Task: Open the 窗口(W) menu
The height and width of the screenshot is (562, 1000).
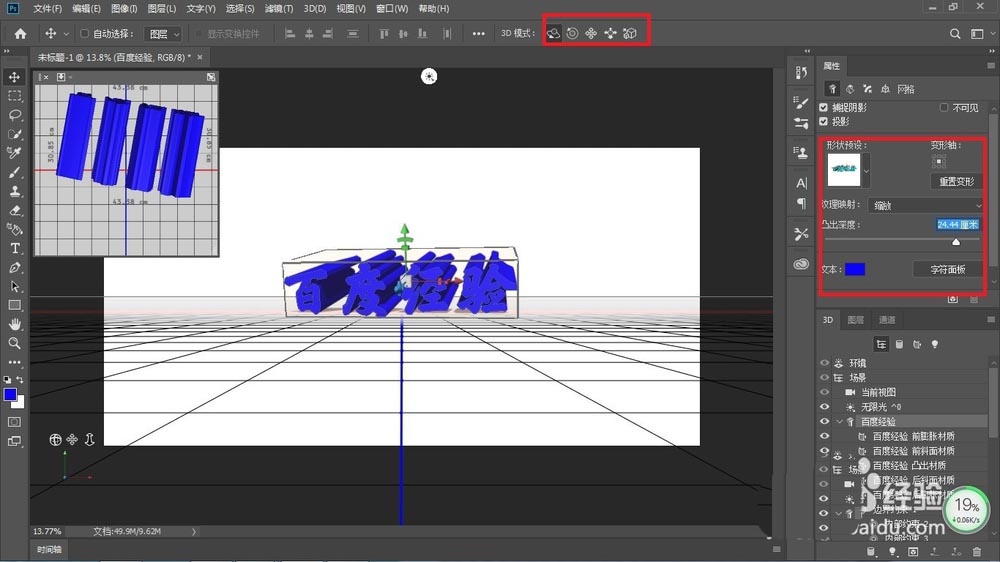Action: point(392,8)
